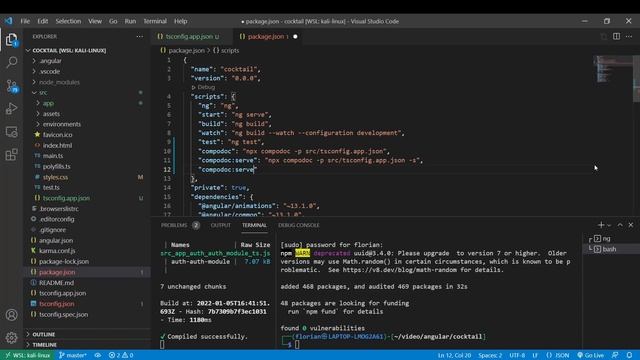Screen dimensions: 640x360
Task: Switch to the tsconfig.app.json editor tab
Action: click(189, 36)
